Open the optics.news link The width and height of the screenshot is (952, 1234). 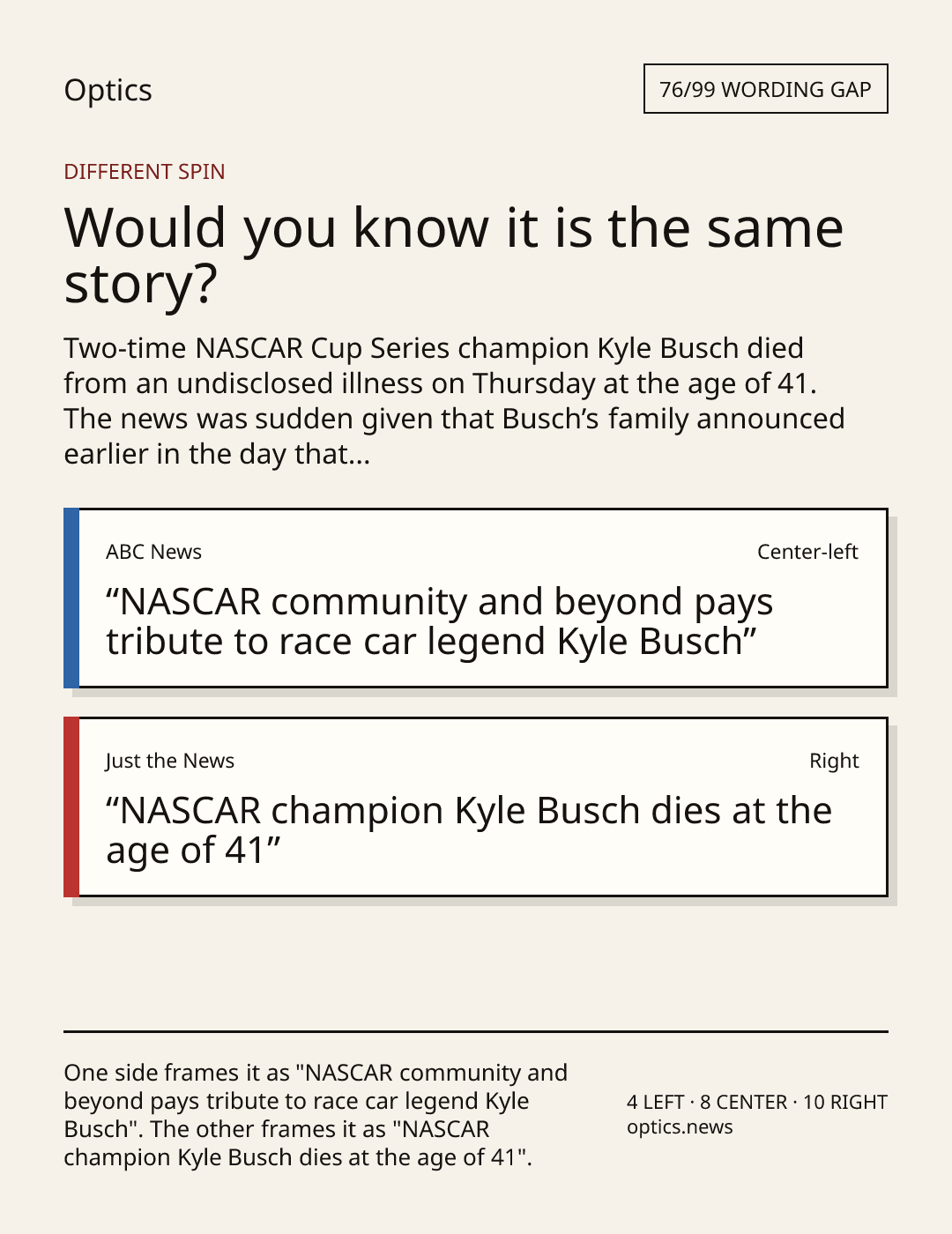(x=680, y=1127)
